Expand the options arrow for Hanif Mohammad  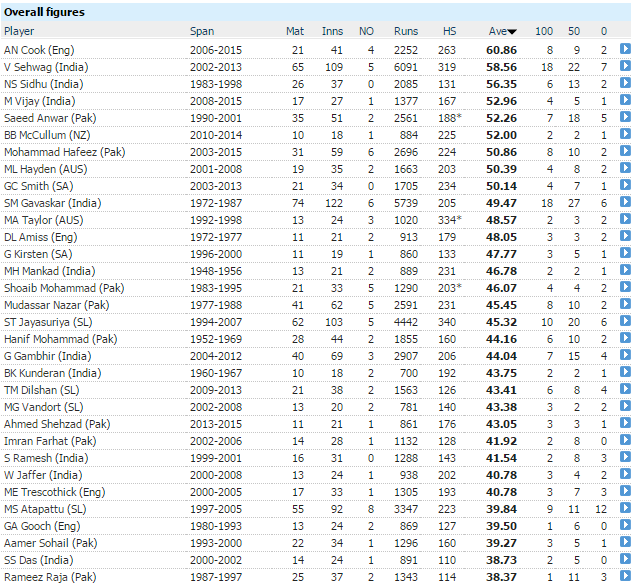coord(625,338)
